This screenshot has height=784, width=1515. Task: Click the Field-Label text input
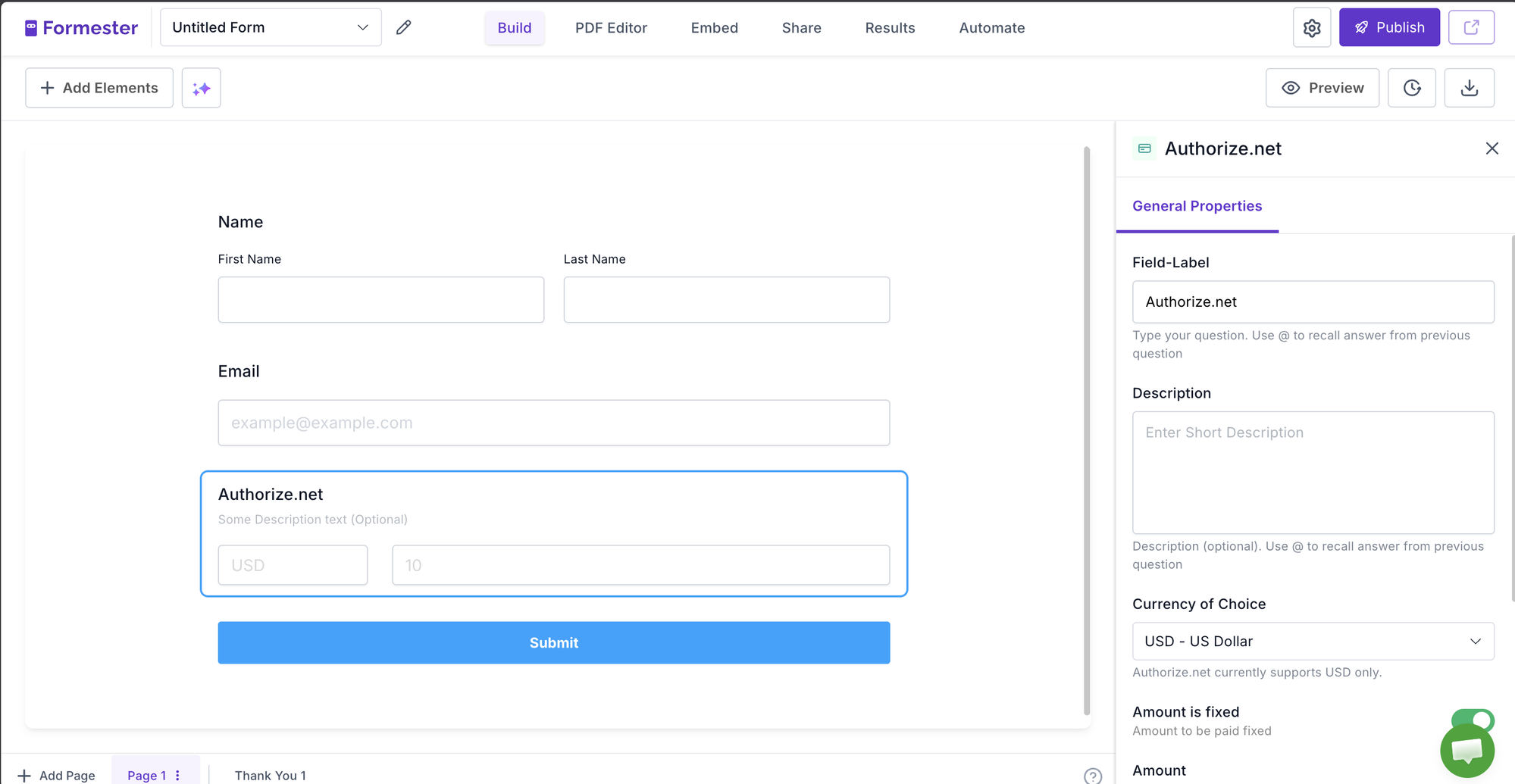[1313, 301]
